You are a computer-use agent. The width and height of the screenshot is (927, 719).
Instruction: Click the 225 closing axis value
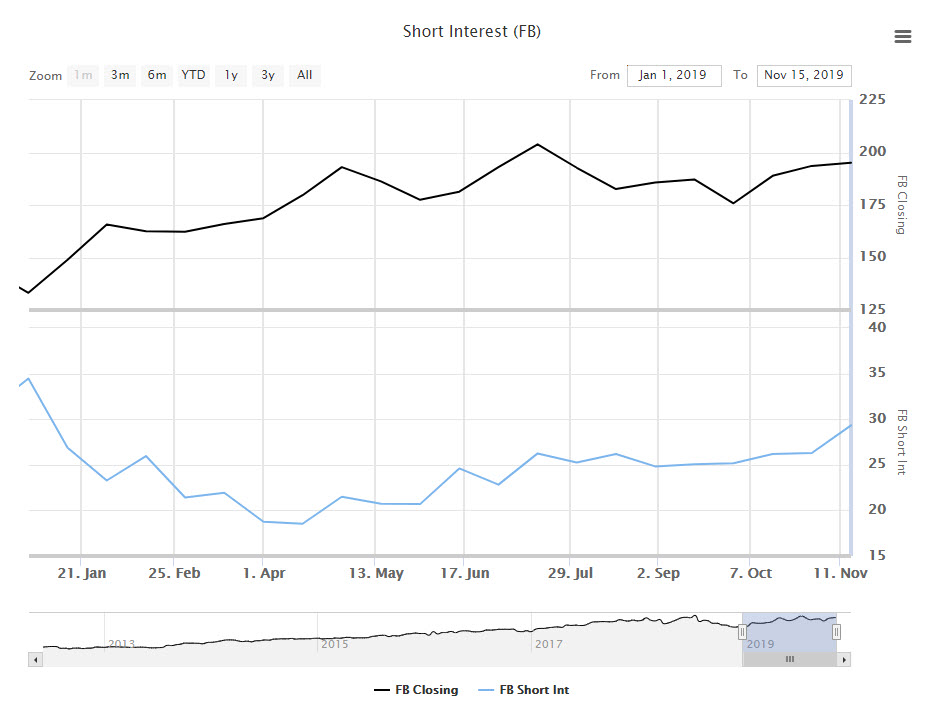tap(873, 99)
